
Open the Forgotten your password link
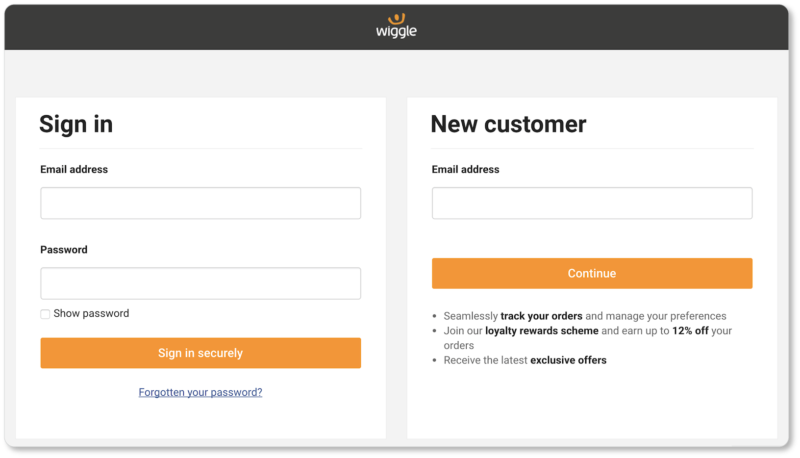200,393
